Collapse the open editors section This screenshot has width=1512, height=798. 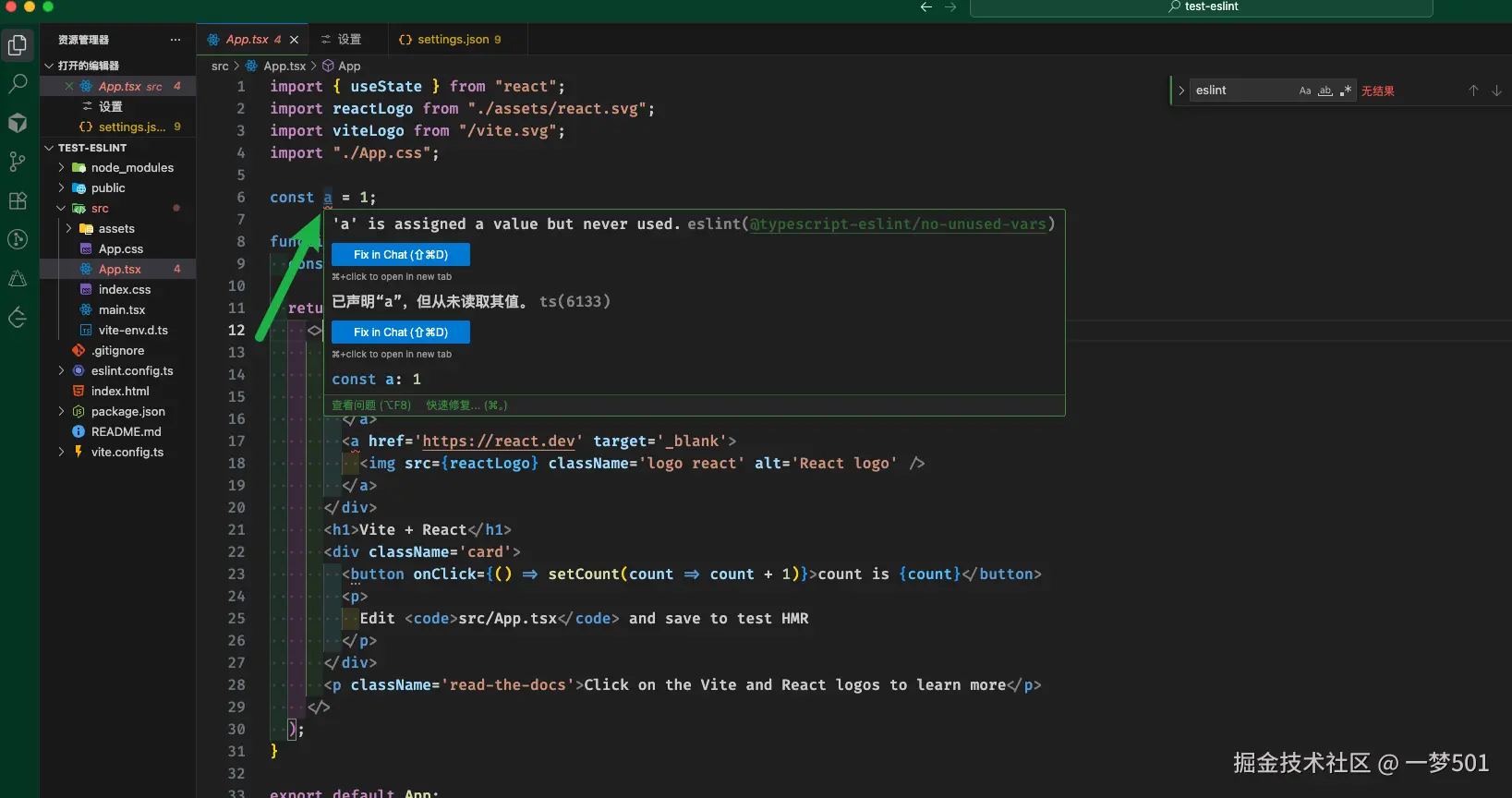pos(49,66)
